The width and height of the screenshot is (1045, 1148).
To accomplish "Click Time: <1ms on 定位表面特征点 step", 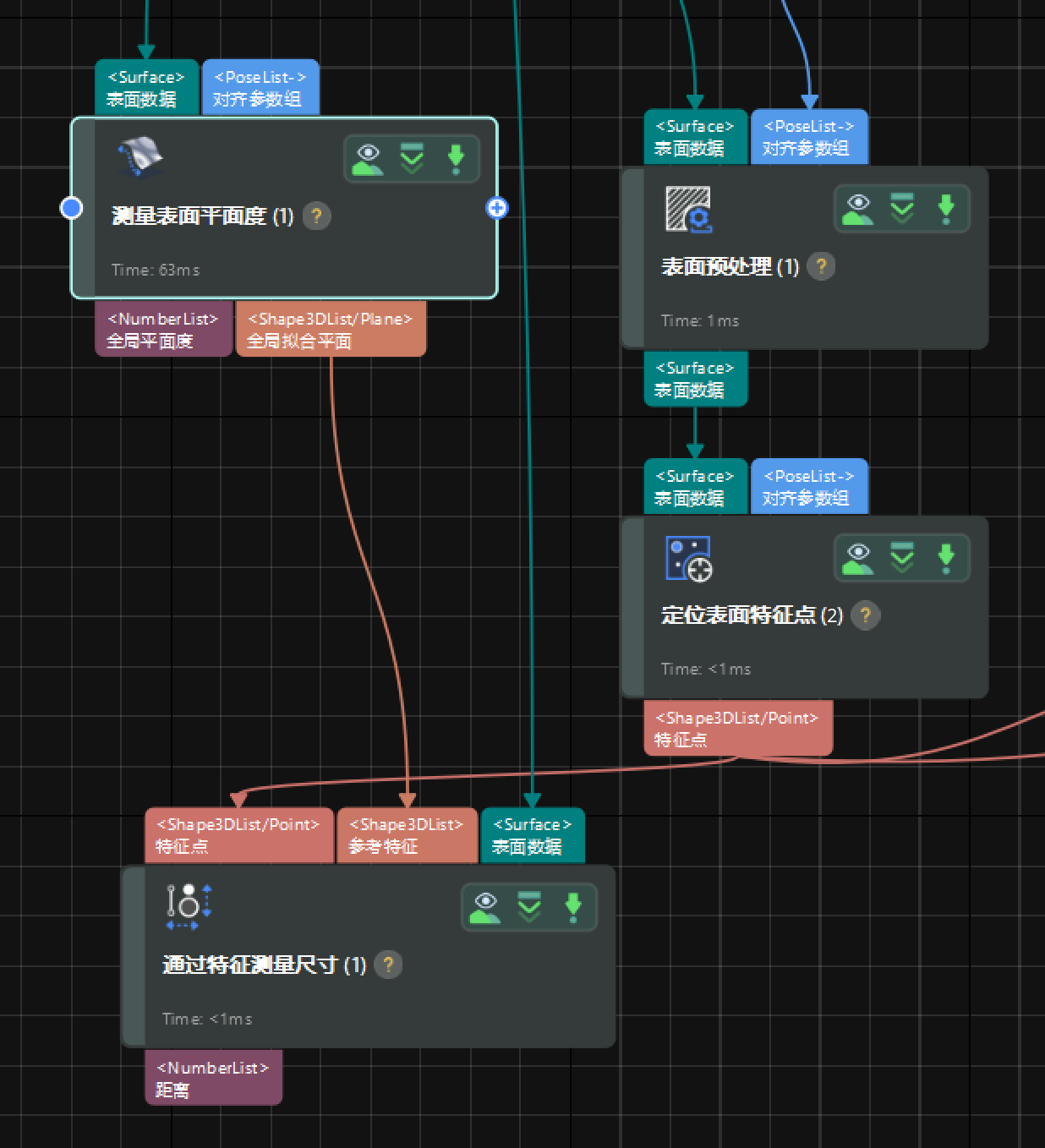I will [x=706, y=669].
